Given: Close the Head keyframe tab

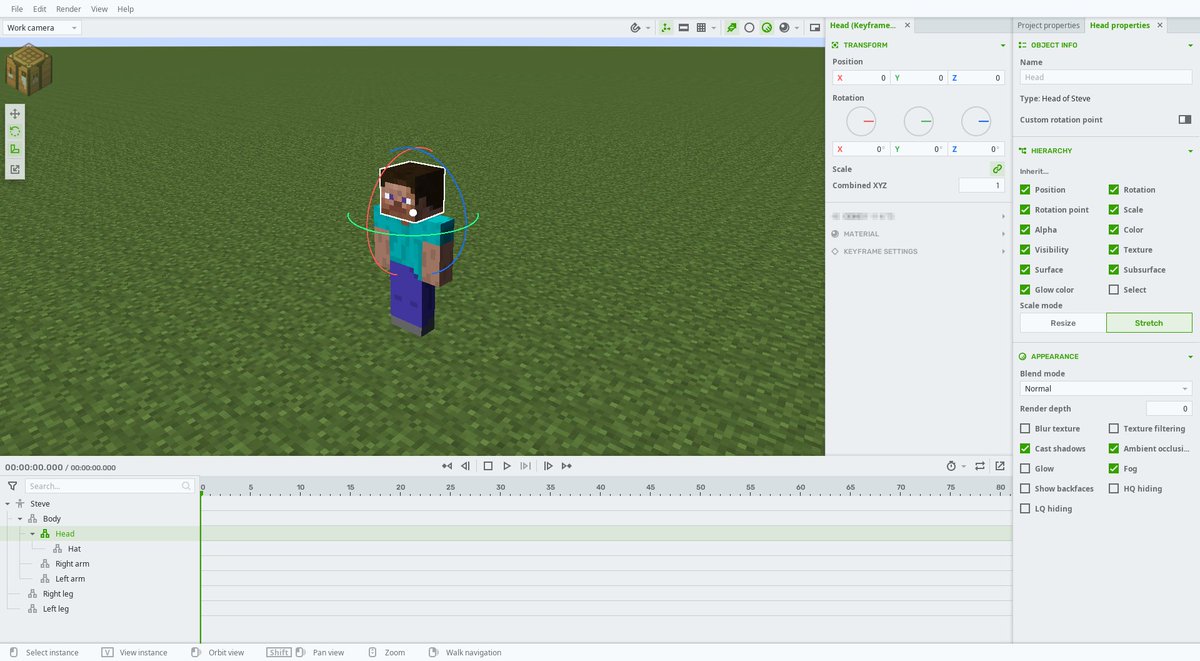Looking at the screenshot, I should tap(907, 25).
